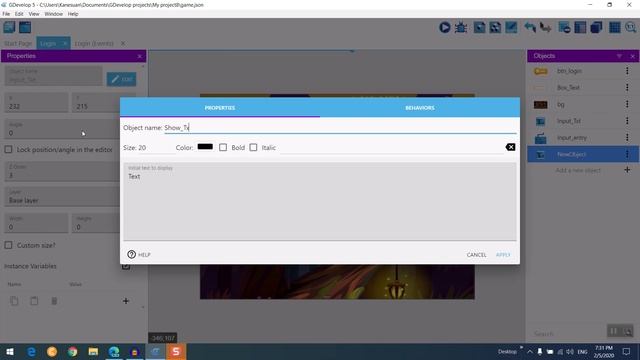Pick the black text color swatch

(205, 147)
